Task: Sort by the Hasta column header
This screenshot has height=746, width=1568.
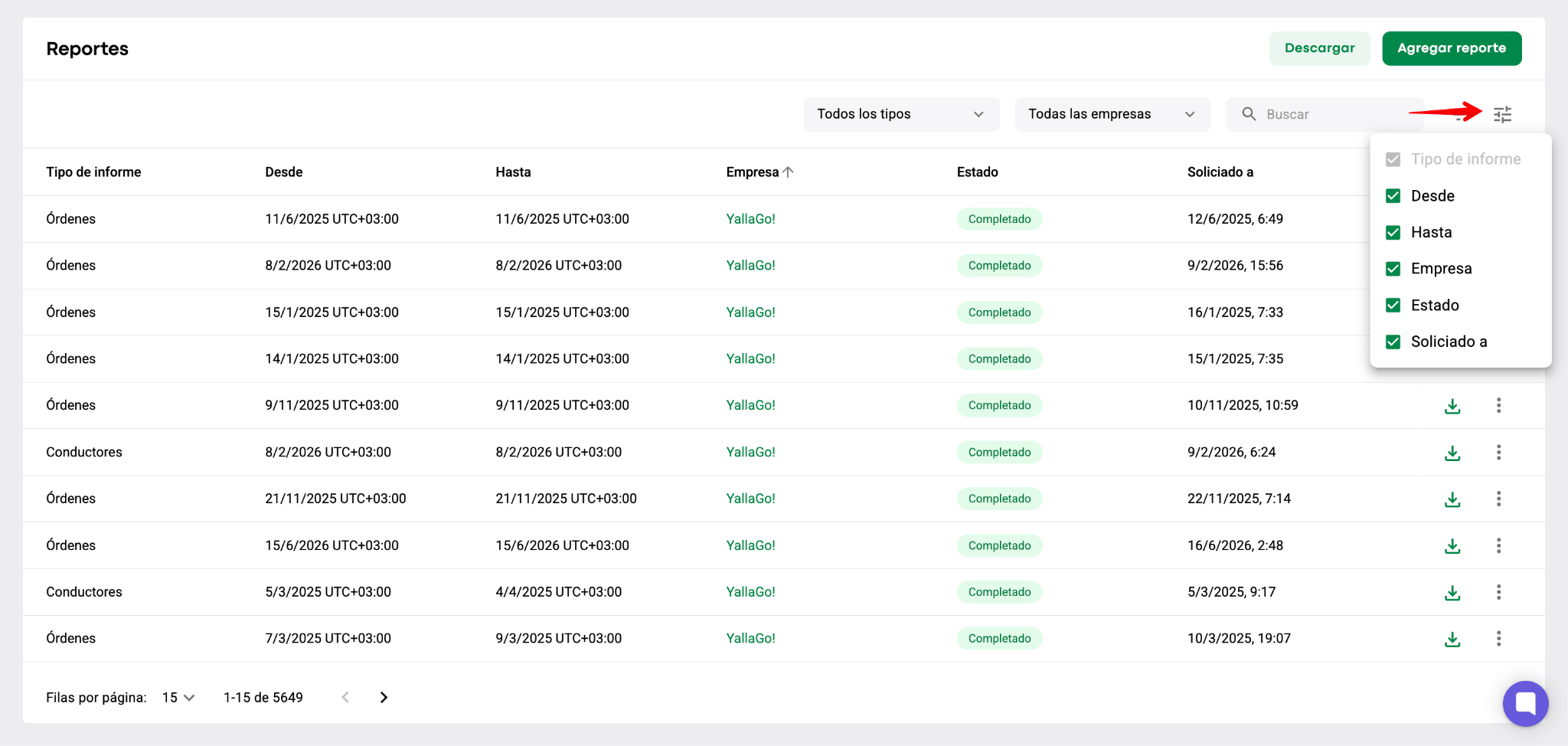Action: tap(513, 172)
